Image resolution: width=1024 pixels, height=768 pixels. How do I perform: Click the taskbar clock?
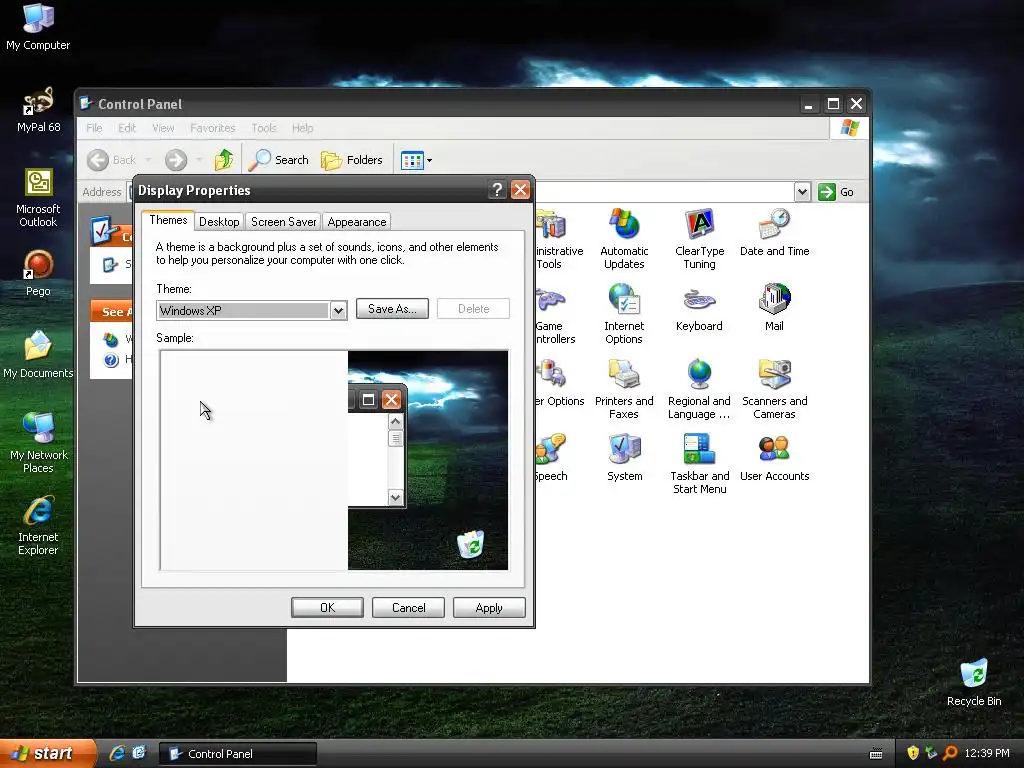tap(987, 753)
